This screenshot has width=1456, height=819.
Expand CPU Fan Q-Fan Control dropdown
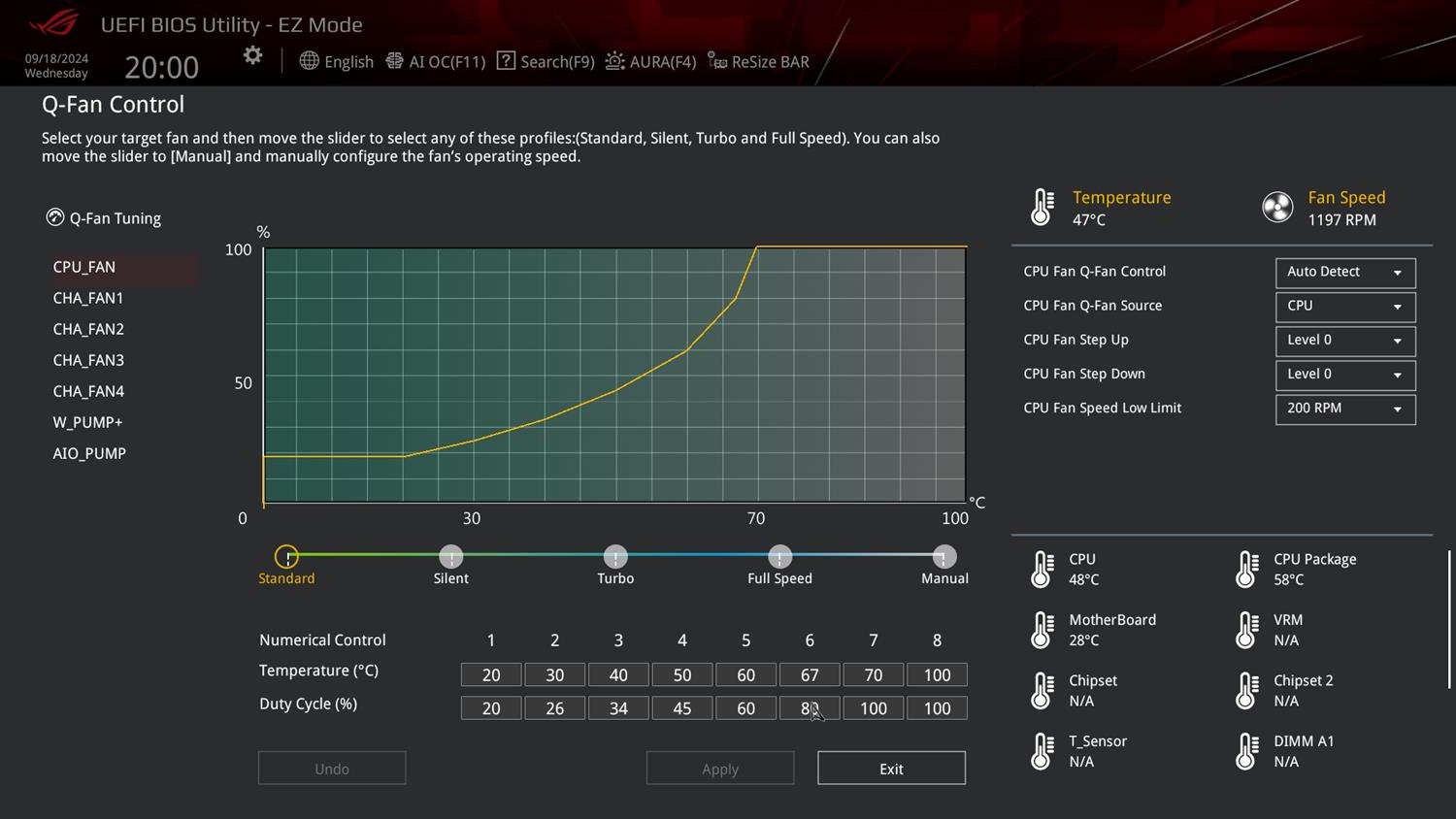point(1344,273)
